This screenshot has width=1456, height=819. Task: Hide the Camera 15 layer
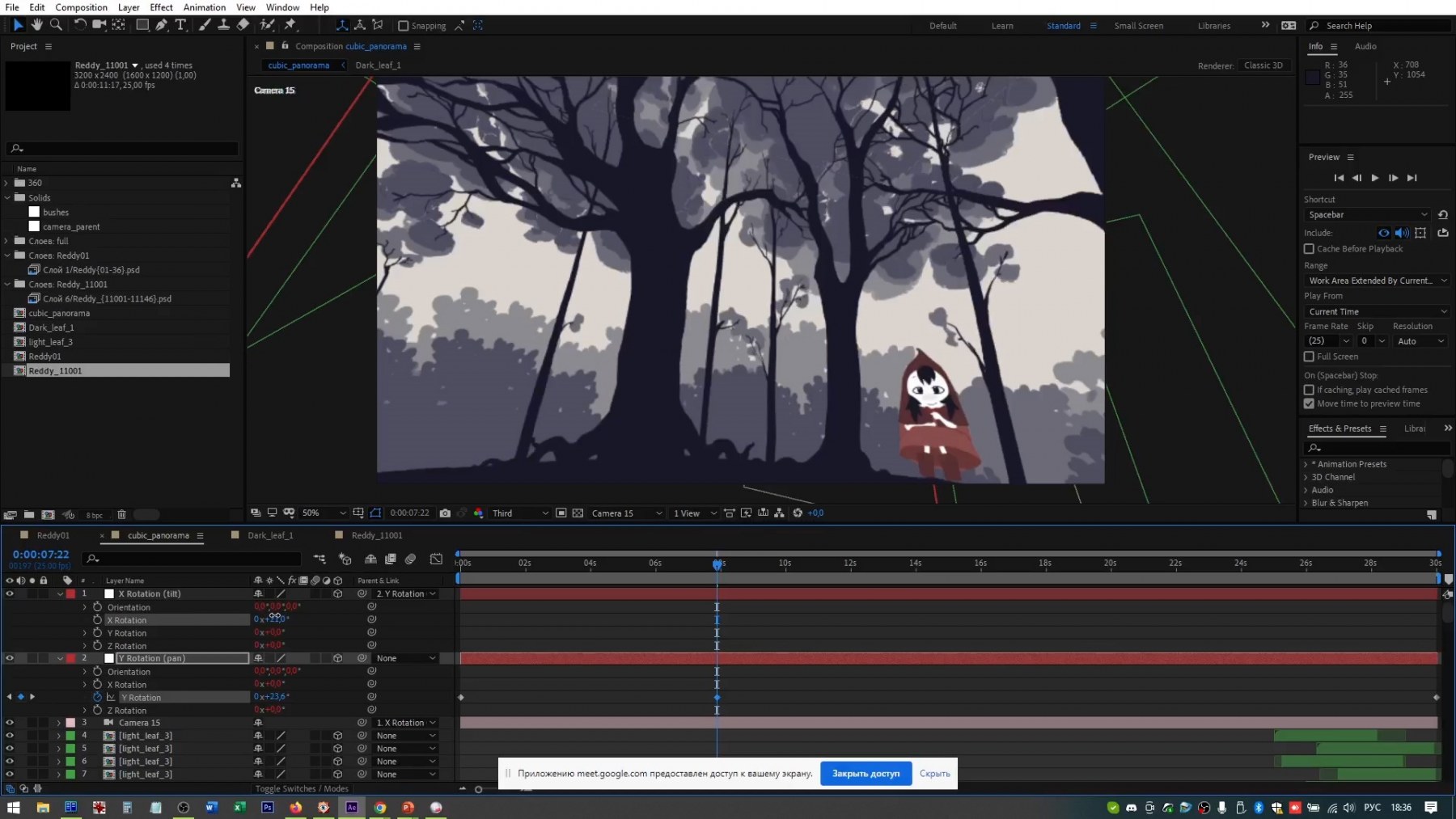tap(10, 723)
